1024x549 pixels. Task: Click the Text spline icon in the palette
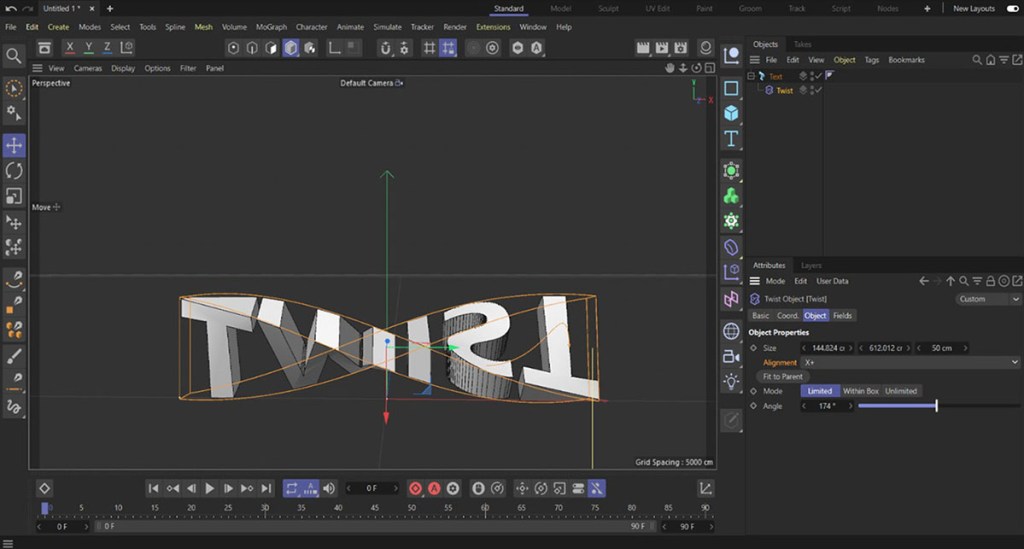(732, 139)
